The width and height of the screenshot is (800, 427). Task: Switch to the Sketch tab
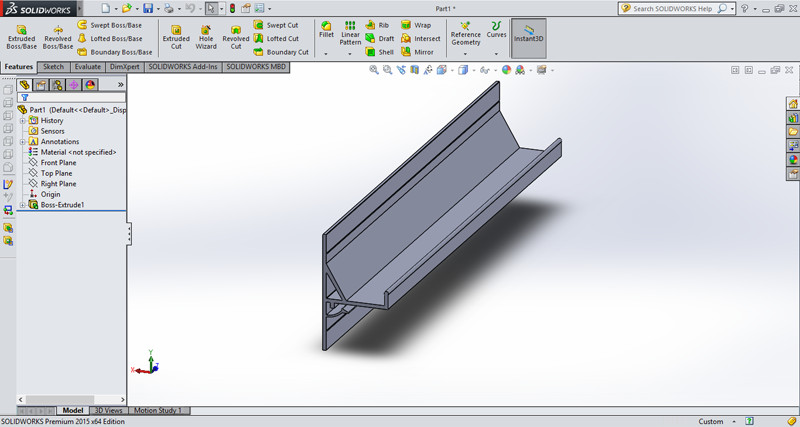pyautogui.click(x=52, y=67)
